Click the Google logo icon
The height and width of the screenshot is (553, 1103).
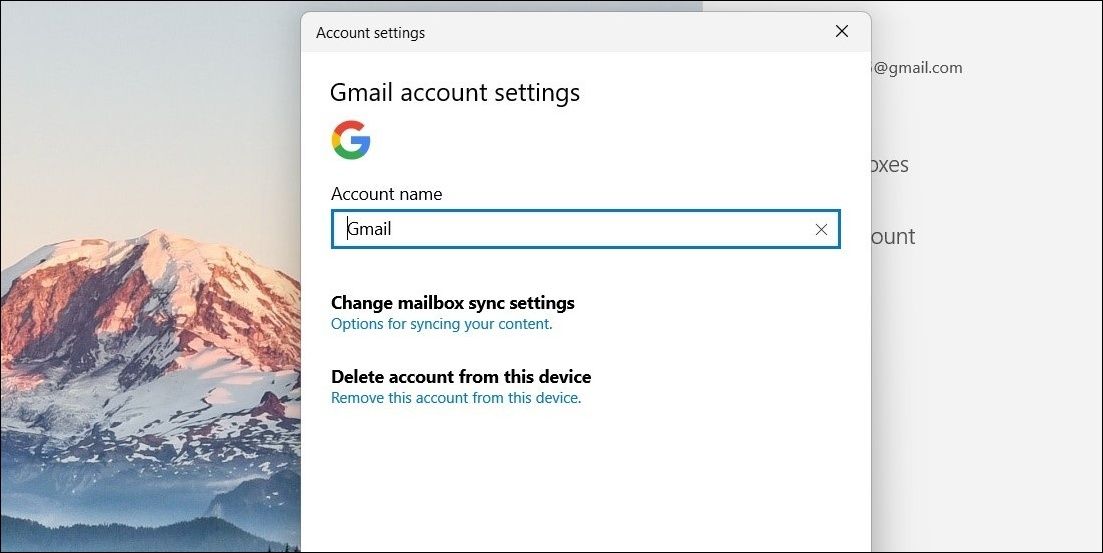tap(351, 140)
